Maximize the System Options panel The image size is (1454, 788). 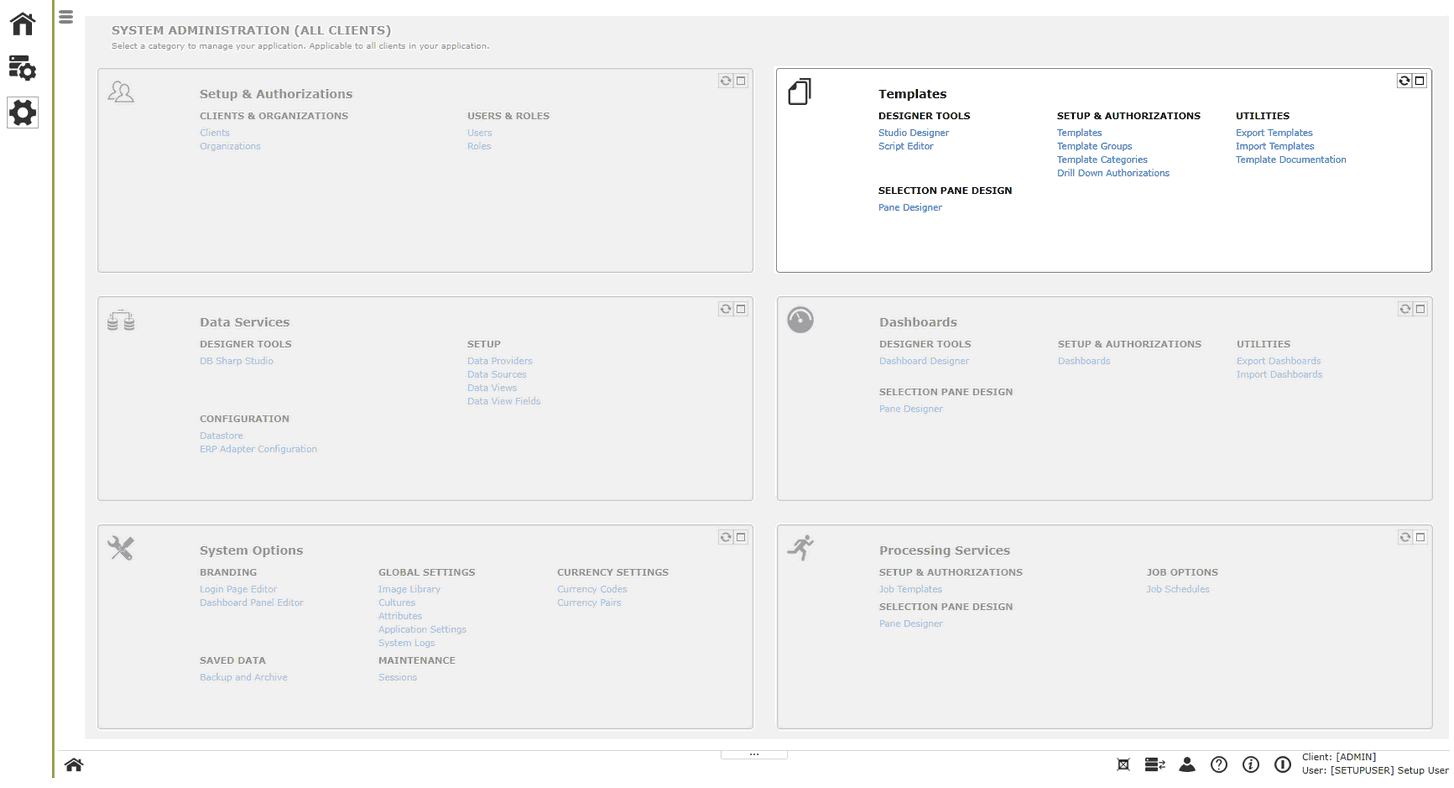(741, 537)
